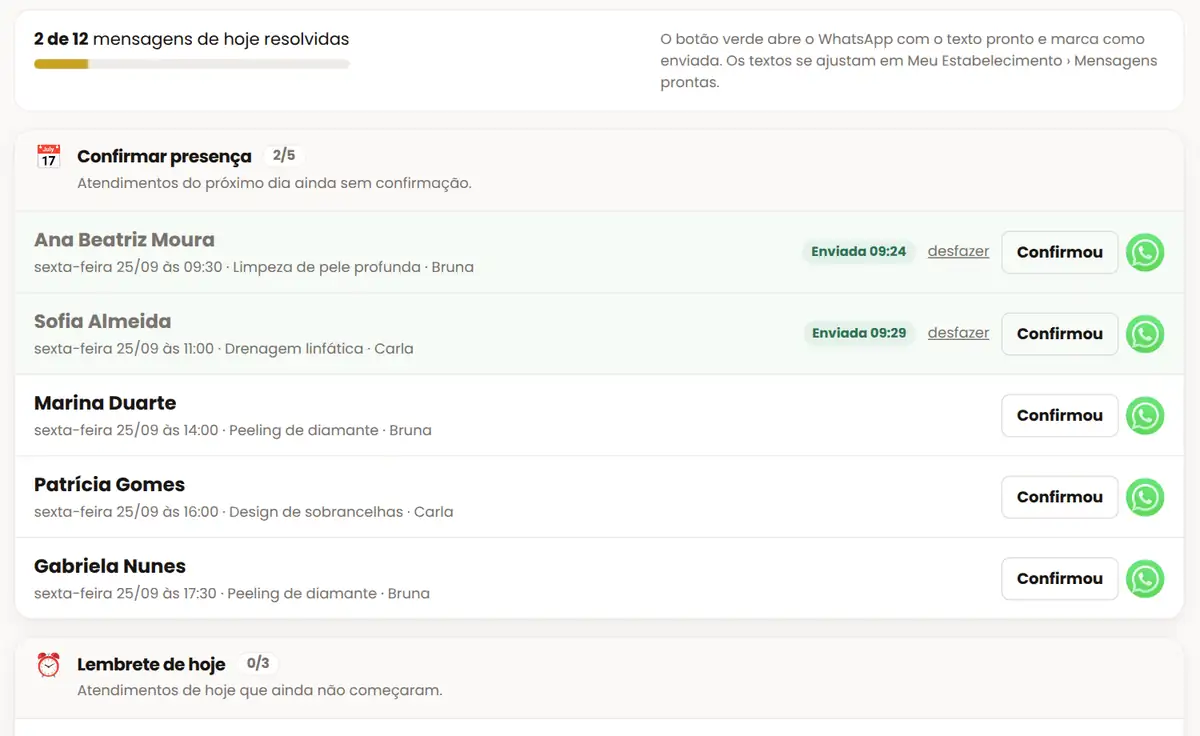1200x736 pixels.
Task: Click the Enviada 09:29 badge
Action: point(859,333)
